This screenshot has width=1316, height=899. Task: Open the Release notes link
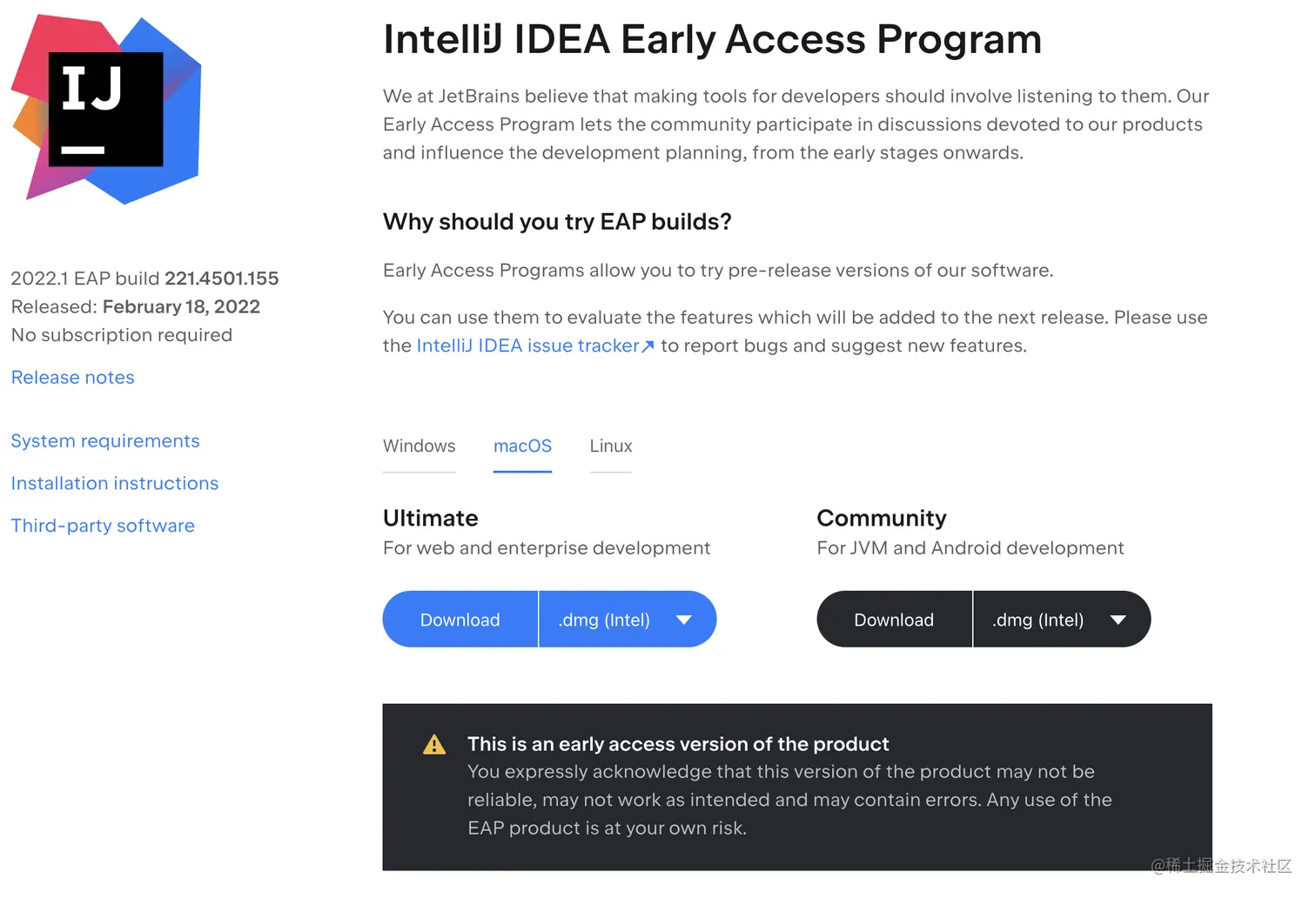pos(73,378)
